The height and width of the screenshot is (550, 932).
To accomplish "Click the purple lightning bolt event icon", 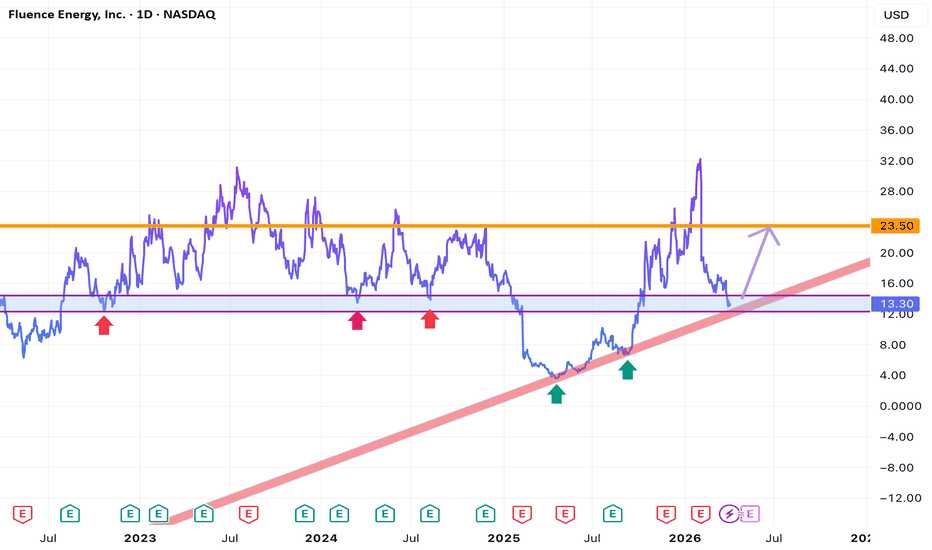I will point(729,514).
